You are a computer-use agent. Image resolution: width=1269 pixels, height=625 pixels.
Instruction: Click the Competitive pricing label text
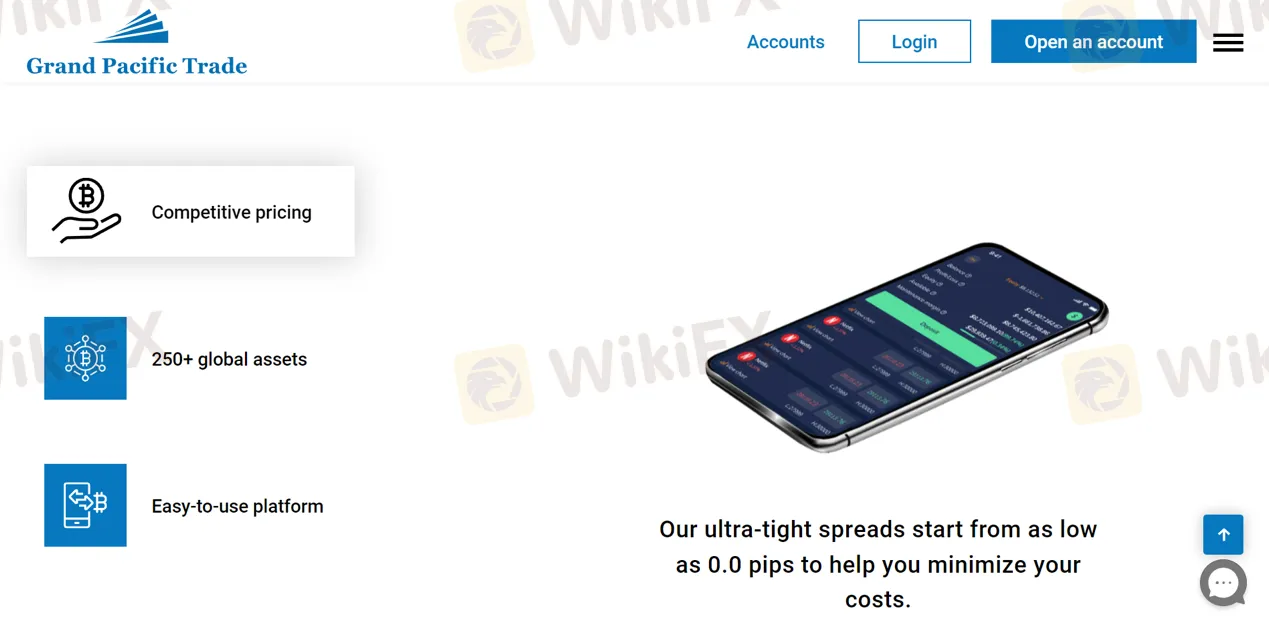(231, 212)
